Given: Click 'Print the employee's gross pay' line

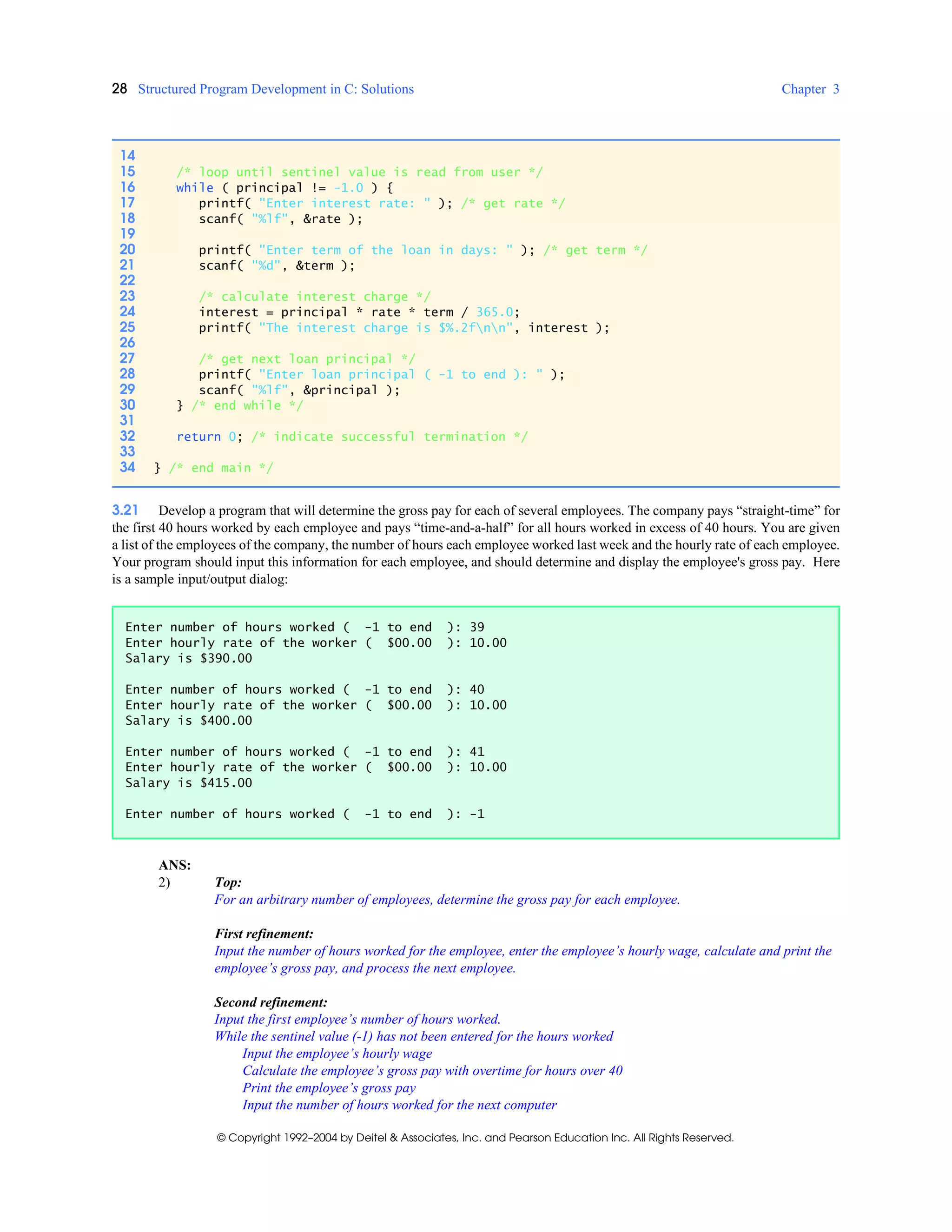Looking at the screenshot, I should pyautogui.click(x=329, y=1087).
